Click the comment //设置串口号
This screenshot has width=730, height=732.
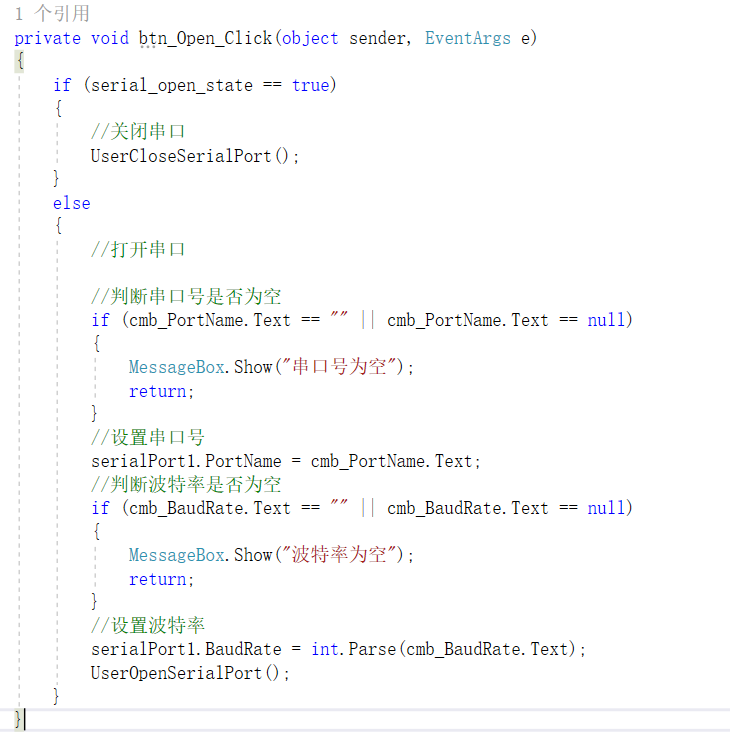[147, 438]
